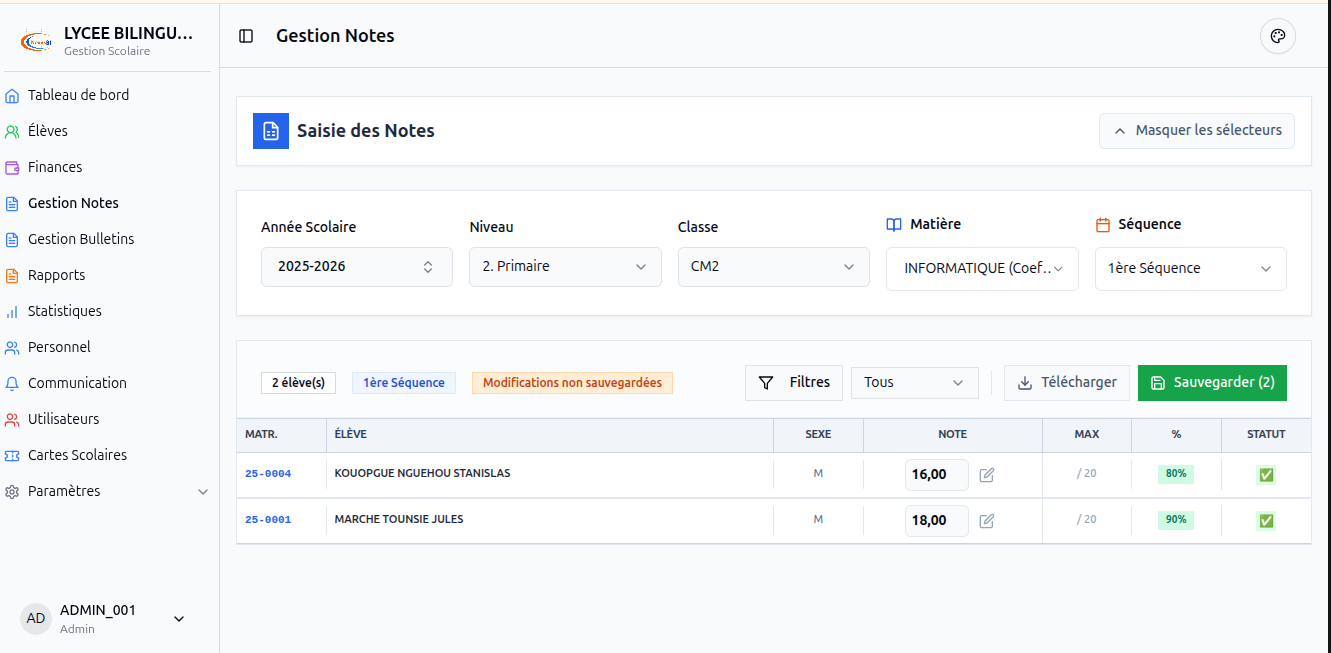Open the Matière dropdown showing INFORMATIQUE
This screenshot has height=653, width=1331.
(x=982, y=269)
